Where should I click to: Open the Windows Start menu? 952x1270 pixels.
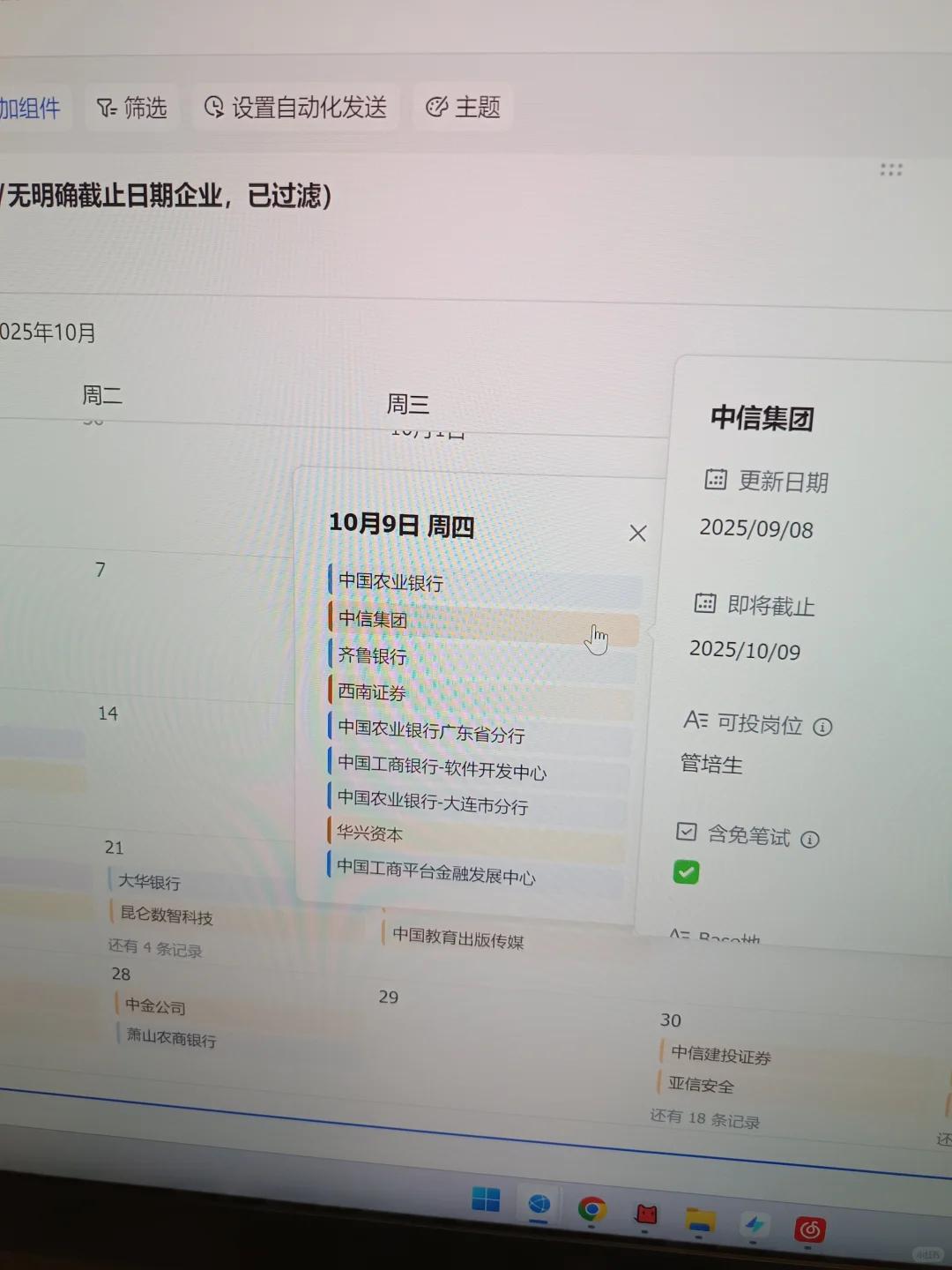click(486, 1199)
